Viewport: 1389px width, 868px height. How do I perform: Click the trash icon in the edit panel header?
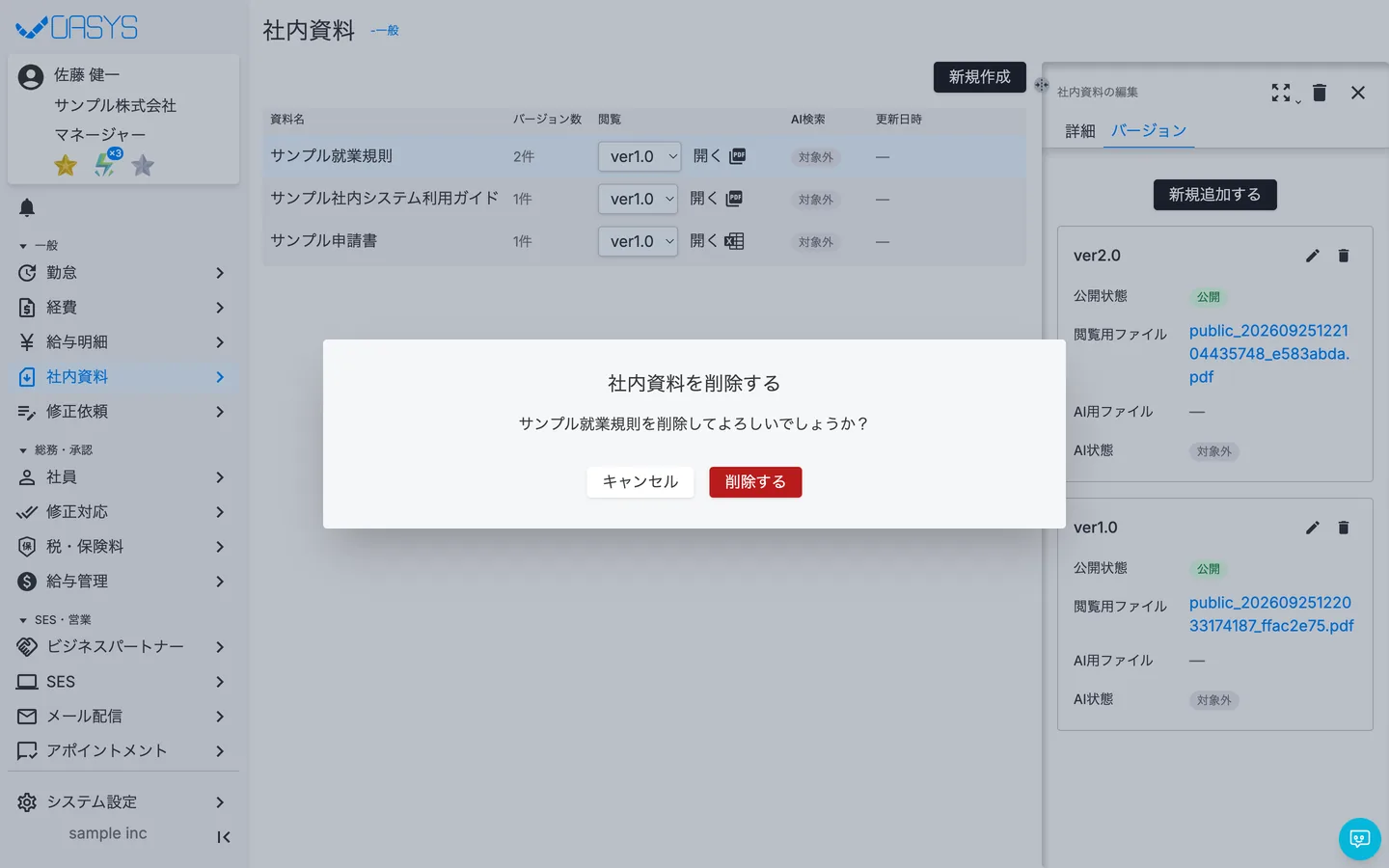[1320, 93]
